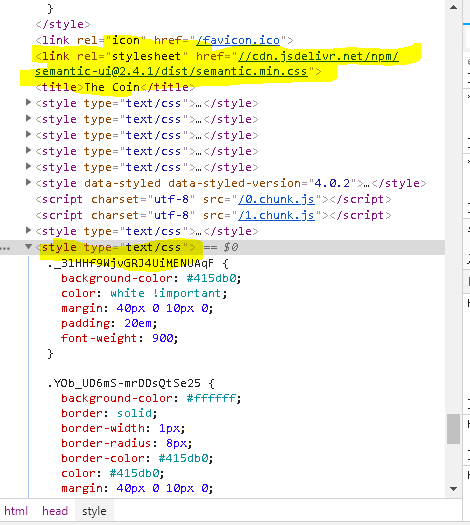470x525 pixels.
Task: Select the closing </style> tag line
Action: click(63, 24)
